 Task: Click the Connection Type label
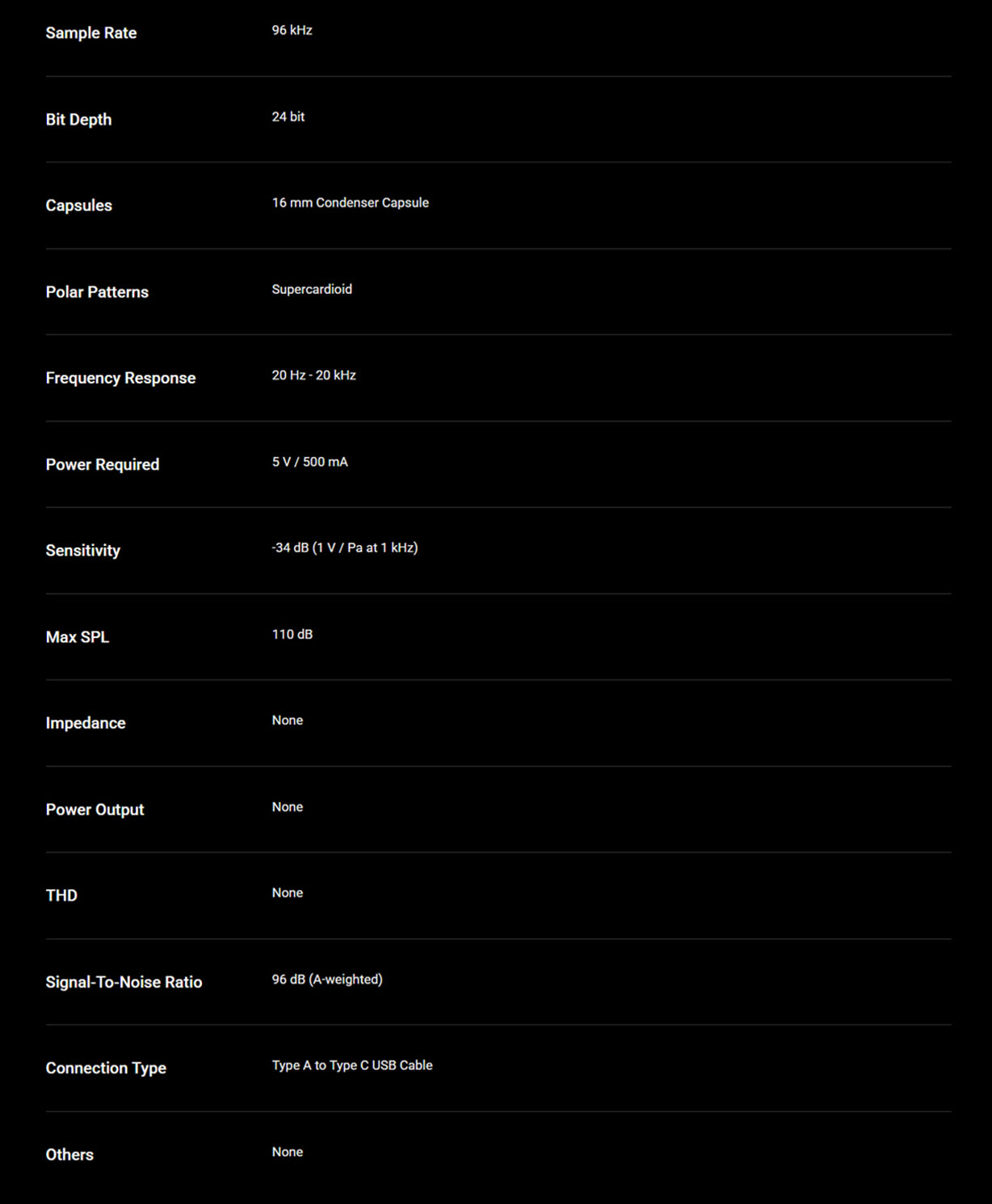[x=106, y=1068]
